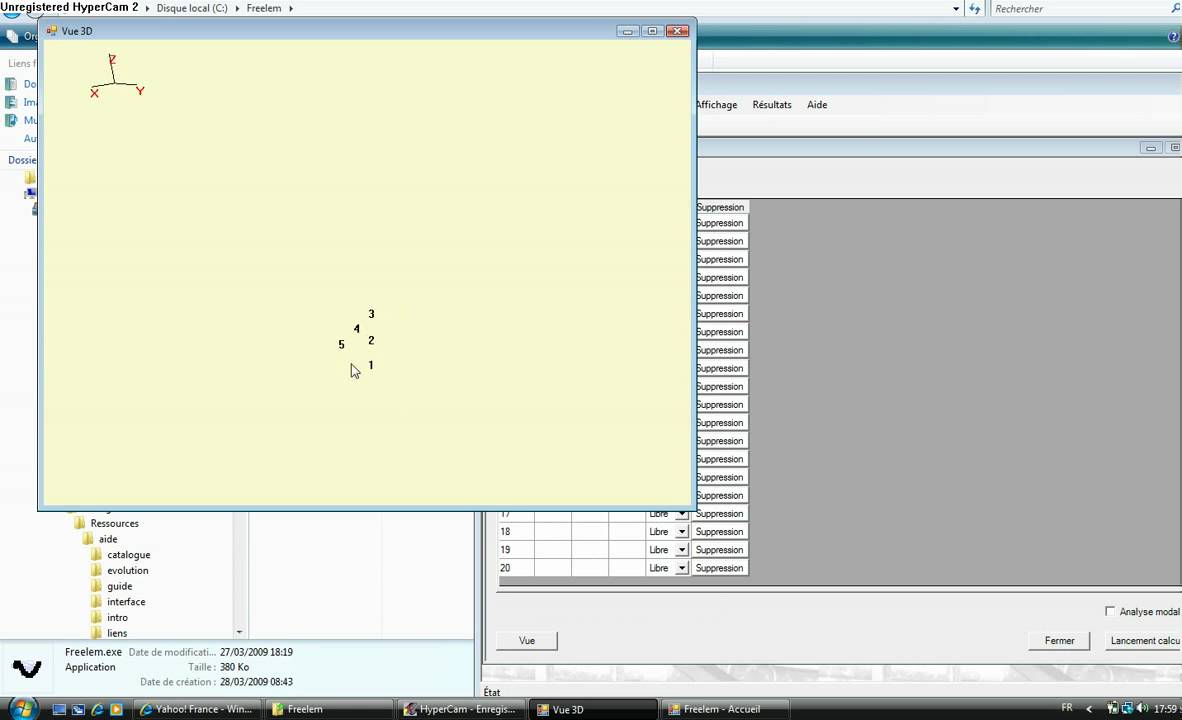This screenshot has width=1182, height=720.
Task: Expand the arrow before Disque local (C:)
Action: tap(147, 8)
